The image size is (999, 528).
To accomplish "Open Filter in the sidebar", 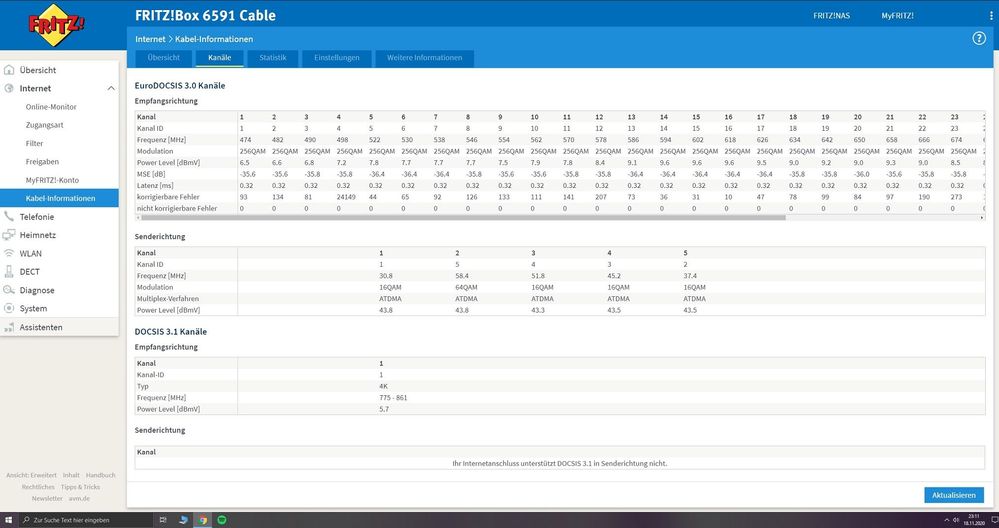I will click(x=34, y=144).
